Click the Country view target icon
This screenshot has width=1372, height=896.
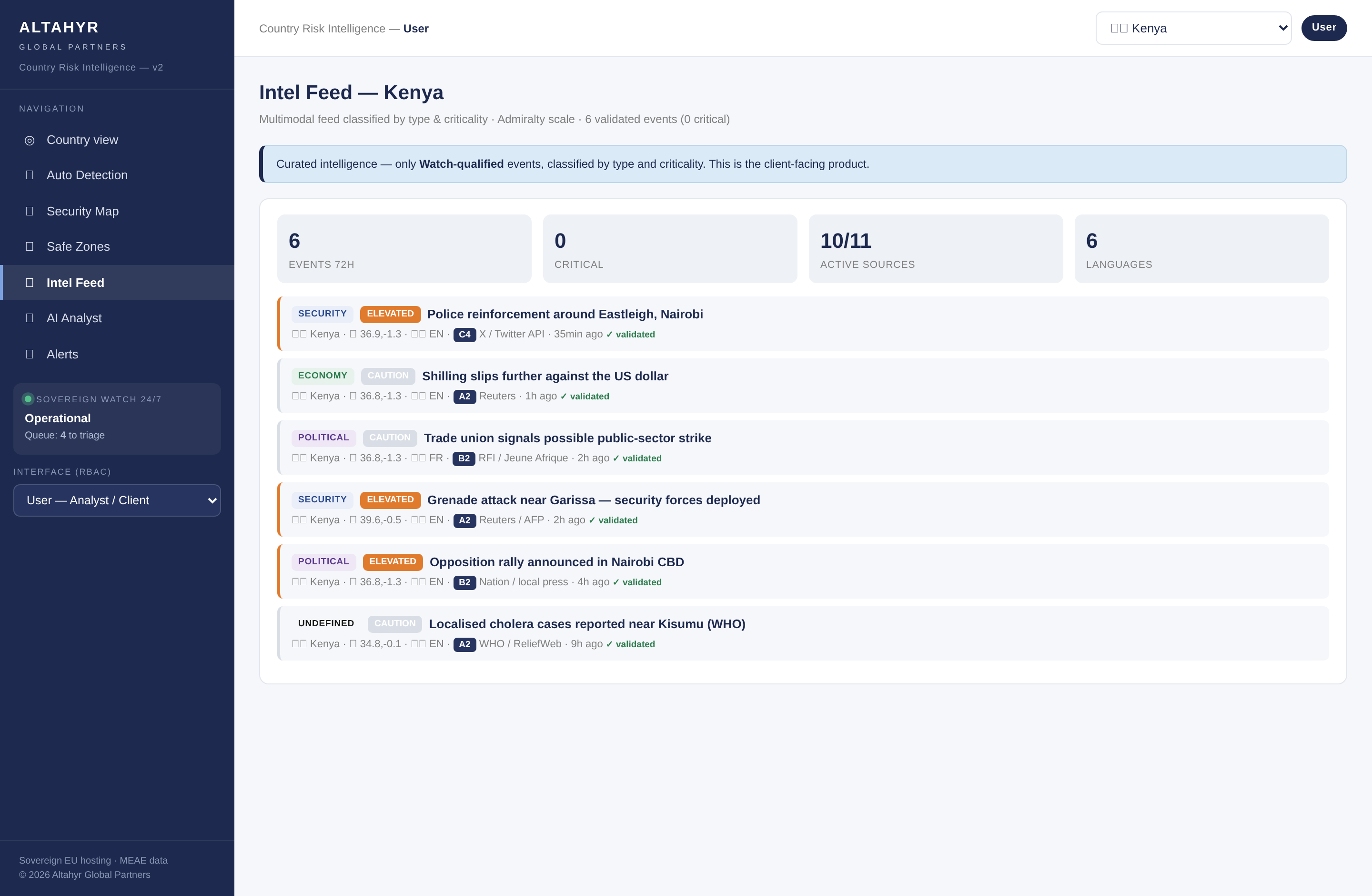point(30,140)
